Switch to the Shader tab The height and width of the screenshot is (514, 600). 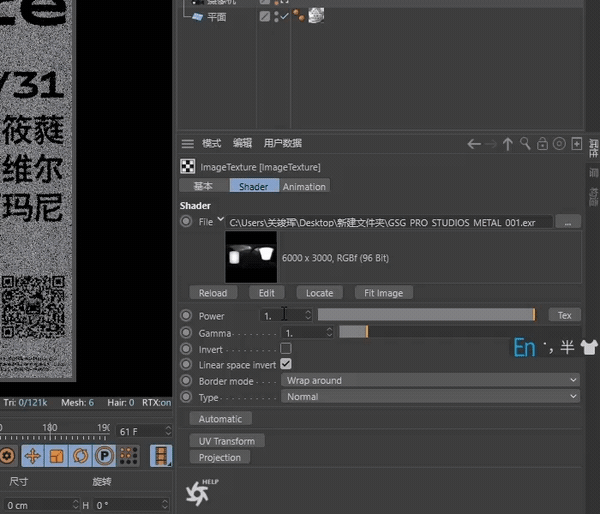tap(254, 186)
